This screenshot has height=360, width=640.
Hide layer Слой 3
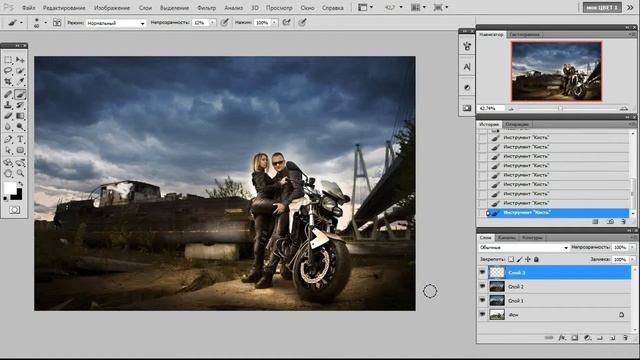pos(482,272)
